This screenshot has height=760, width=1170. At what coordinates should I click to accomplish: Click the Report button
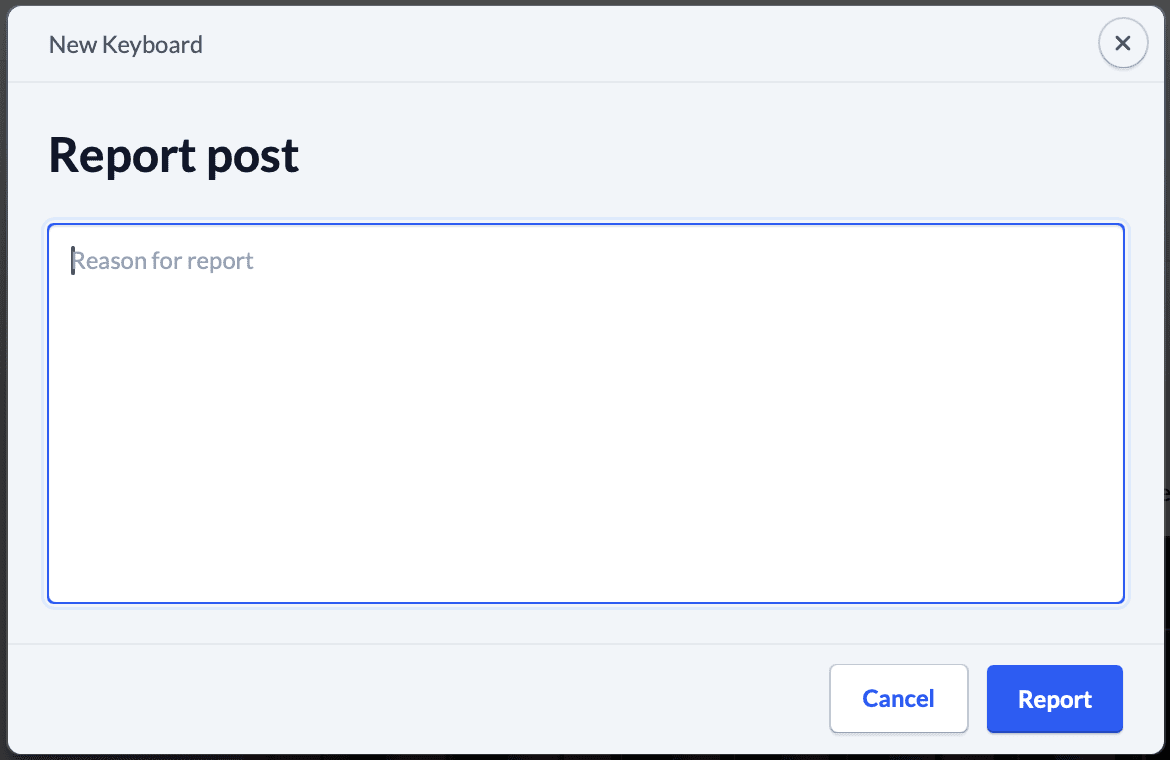[x=1054, y=699]
